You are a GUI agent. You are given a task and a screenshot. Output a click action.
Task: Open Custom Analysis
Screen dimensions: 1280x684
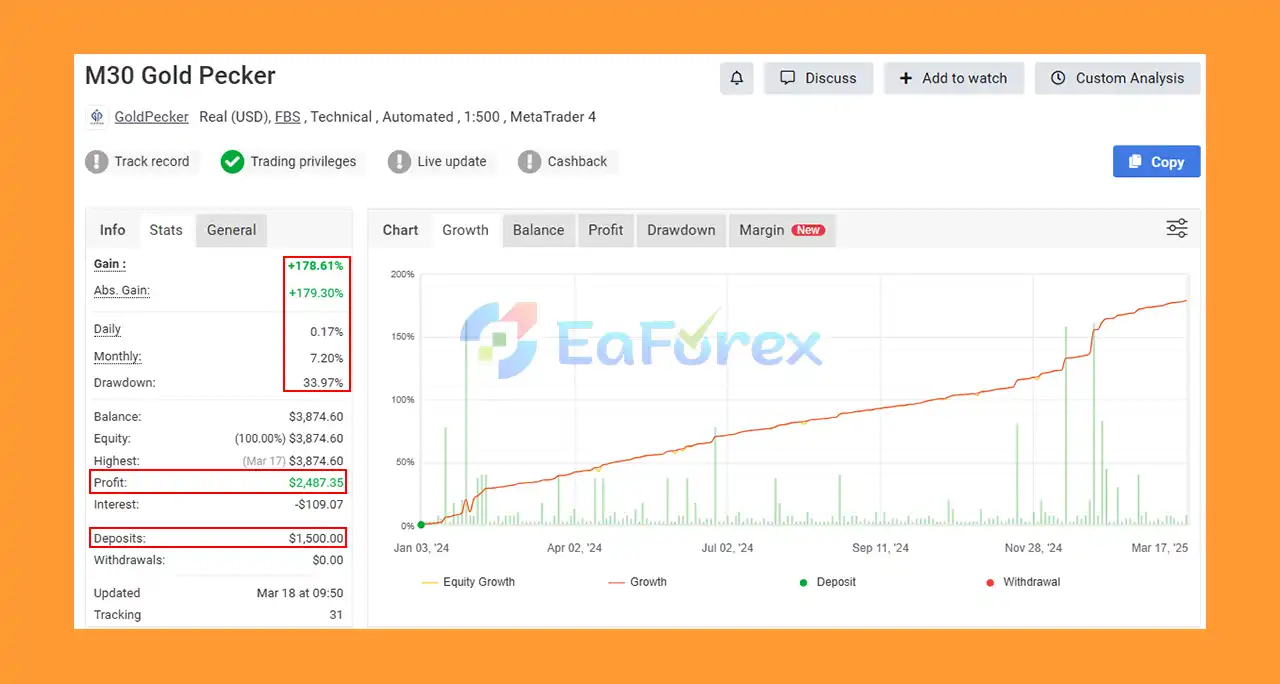[1117, 78]
